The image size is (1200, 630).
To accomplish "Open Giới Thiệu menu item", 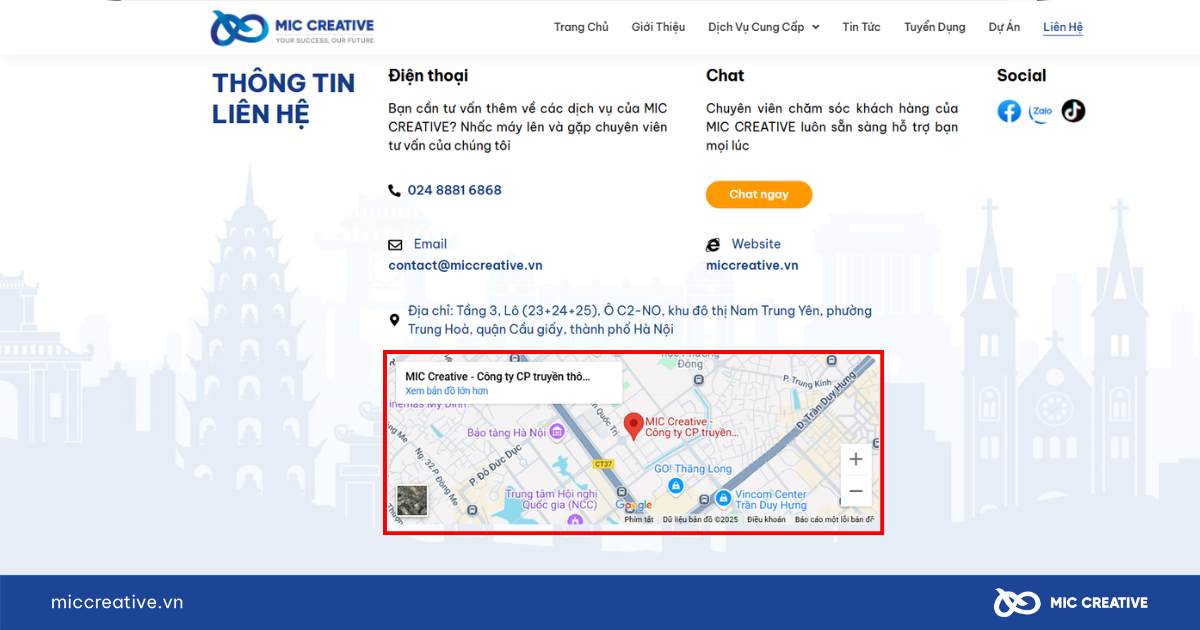I will [658, 27].
